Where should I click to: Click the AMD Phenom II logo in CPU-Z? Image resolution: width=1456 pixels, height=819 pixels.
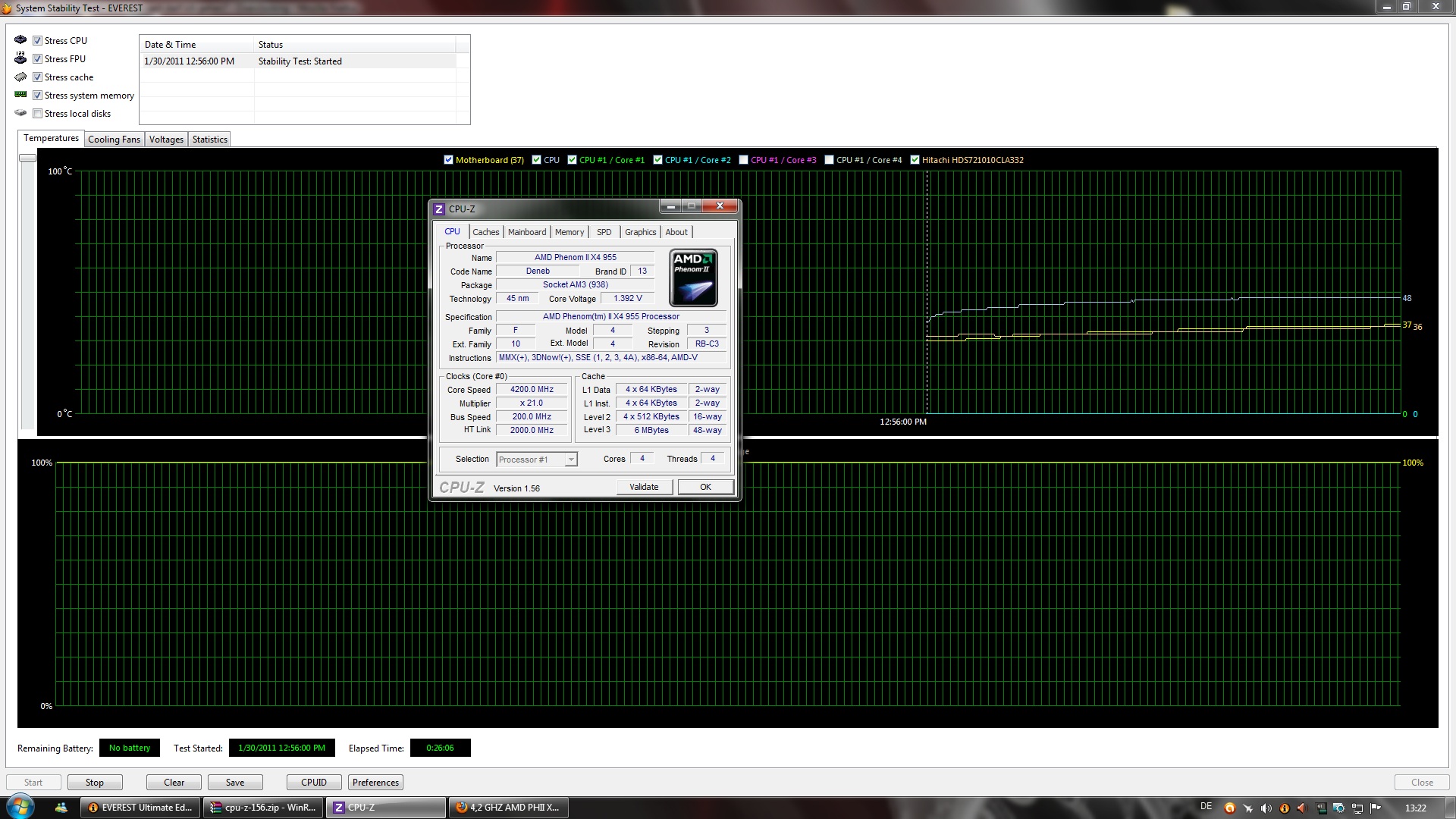coord(694,278)
